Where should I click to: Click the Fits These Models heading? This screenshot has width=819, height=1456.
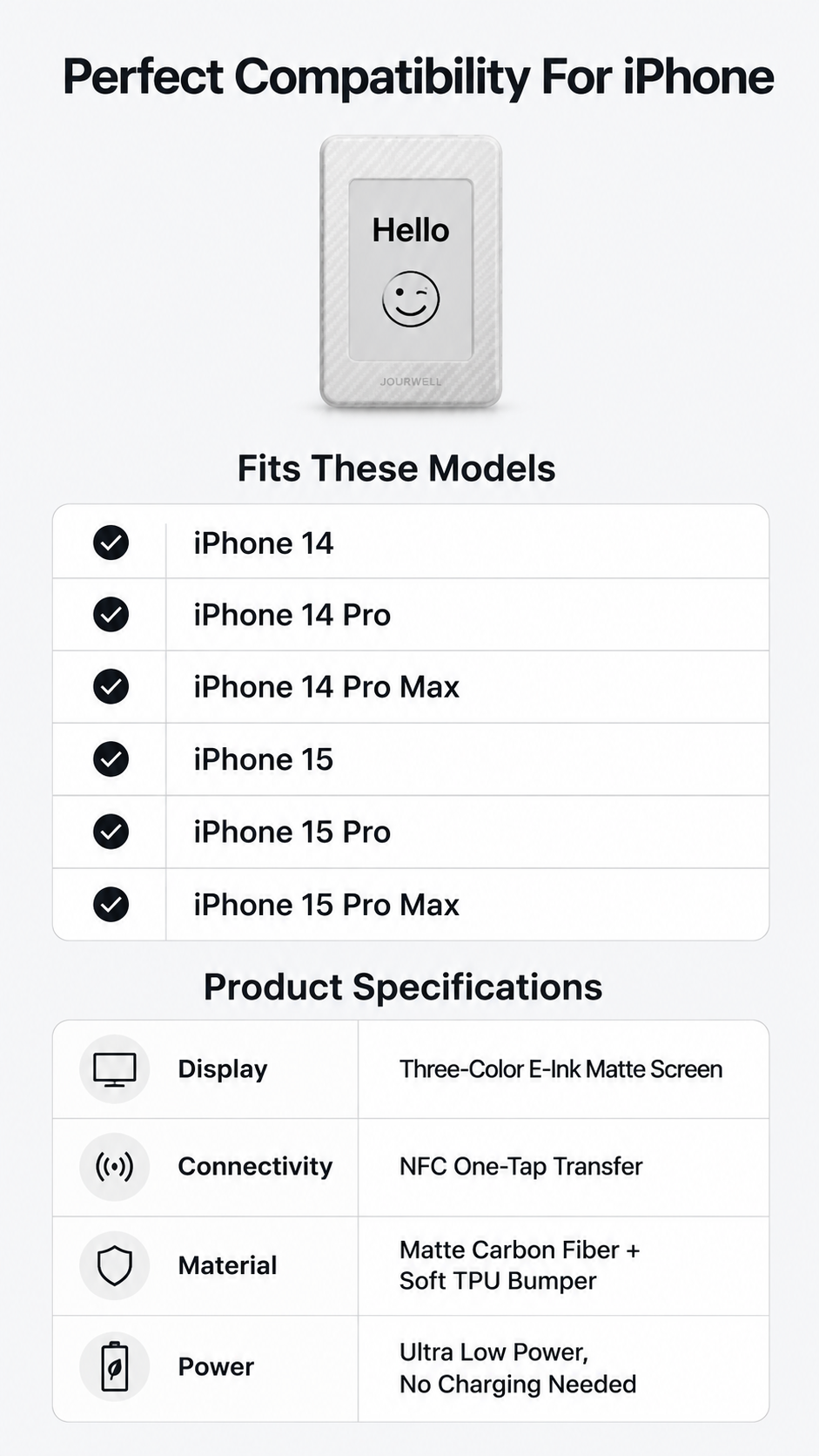[x=396, y=468]
